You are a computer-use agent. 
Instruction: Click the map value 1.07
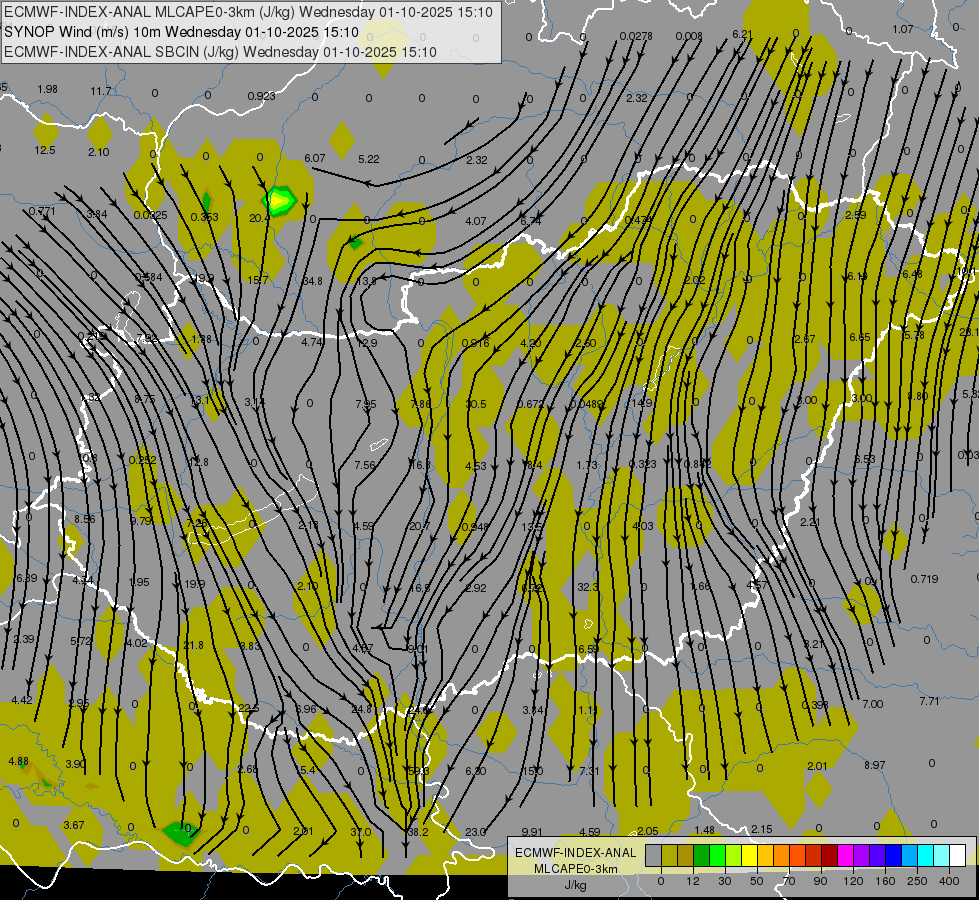(903, 29)
